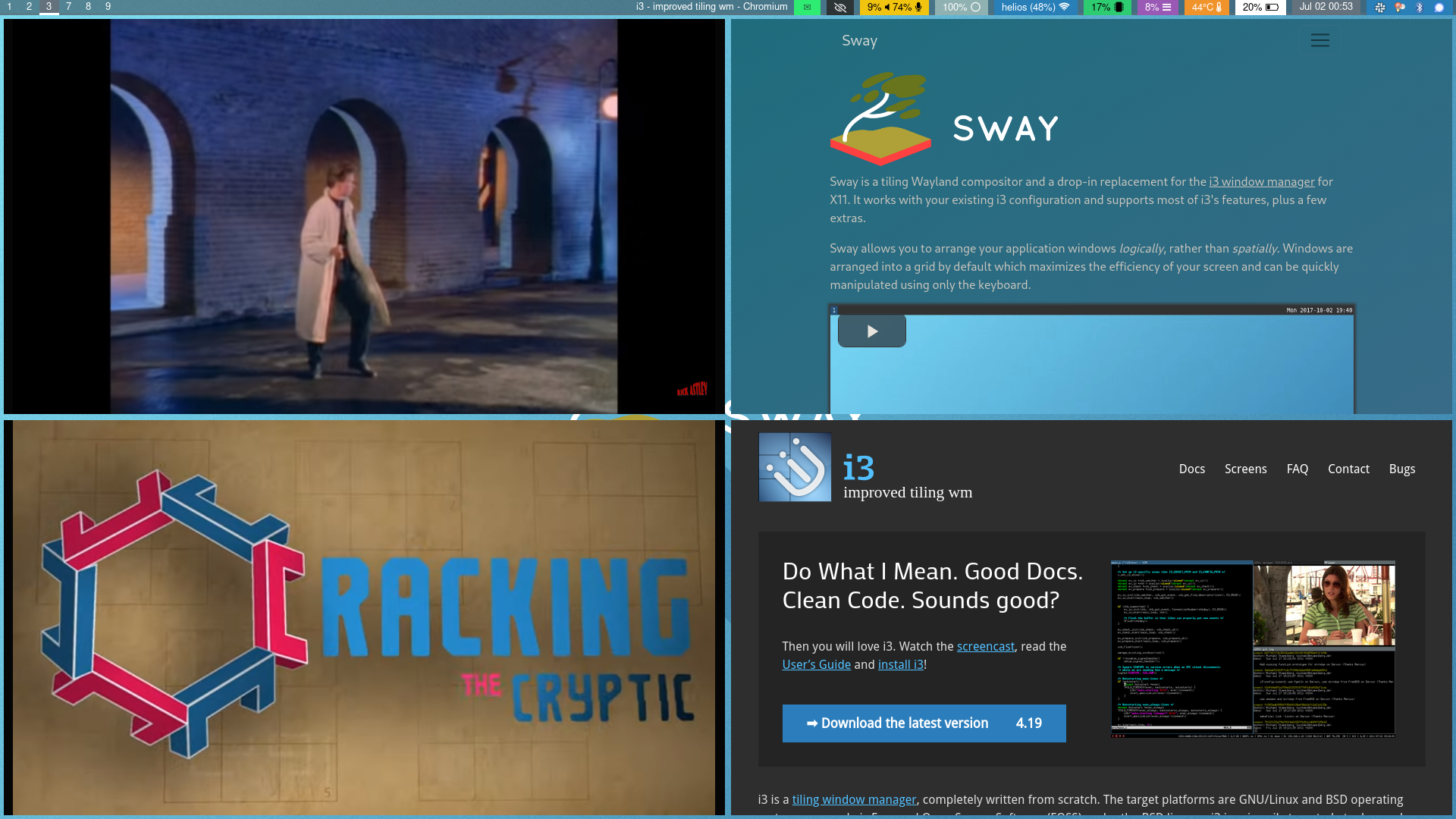Follow the install i3 link
This screenshot has width=1456, height=819.
click(900, 665)
